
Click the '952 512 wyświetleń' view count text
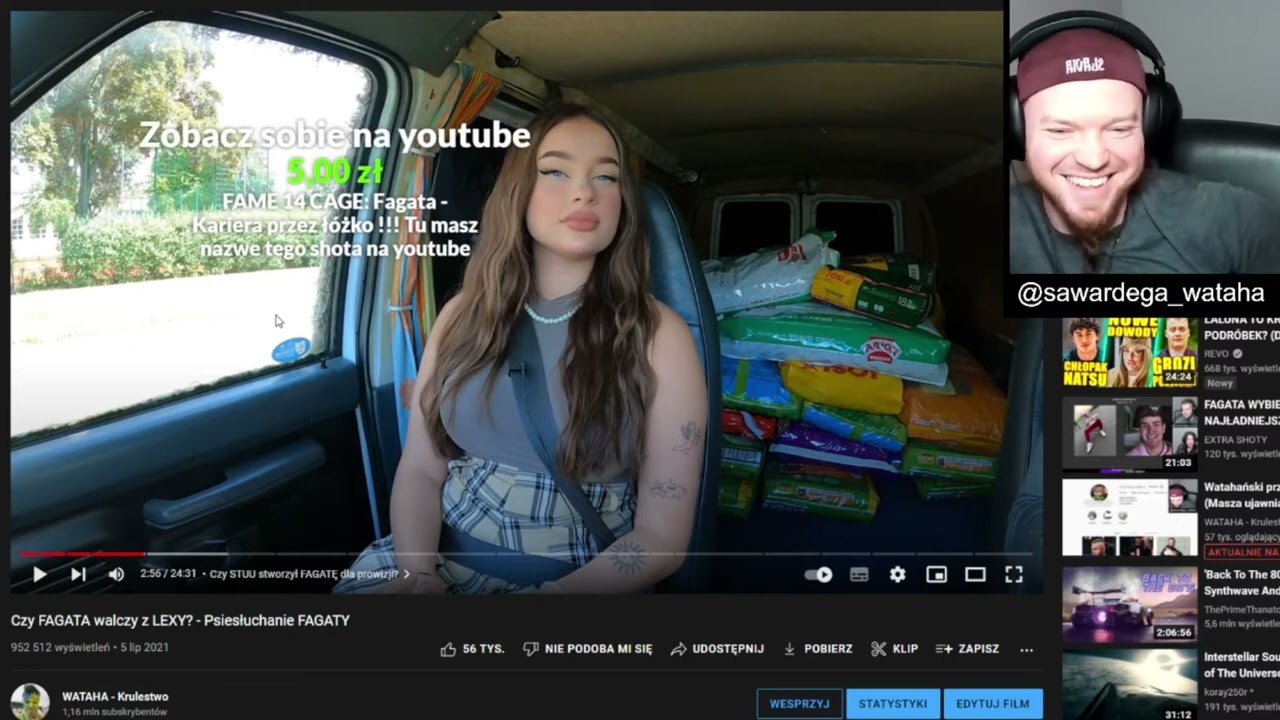point(60,647)
